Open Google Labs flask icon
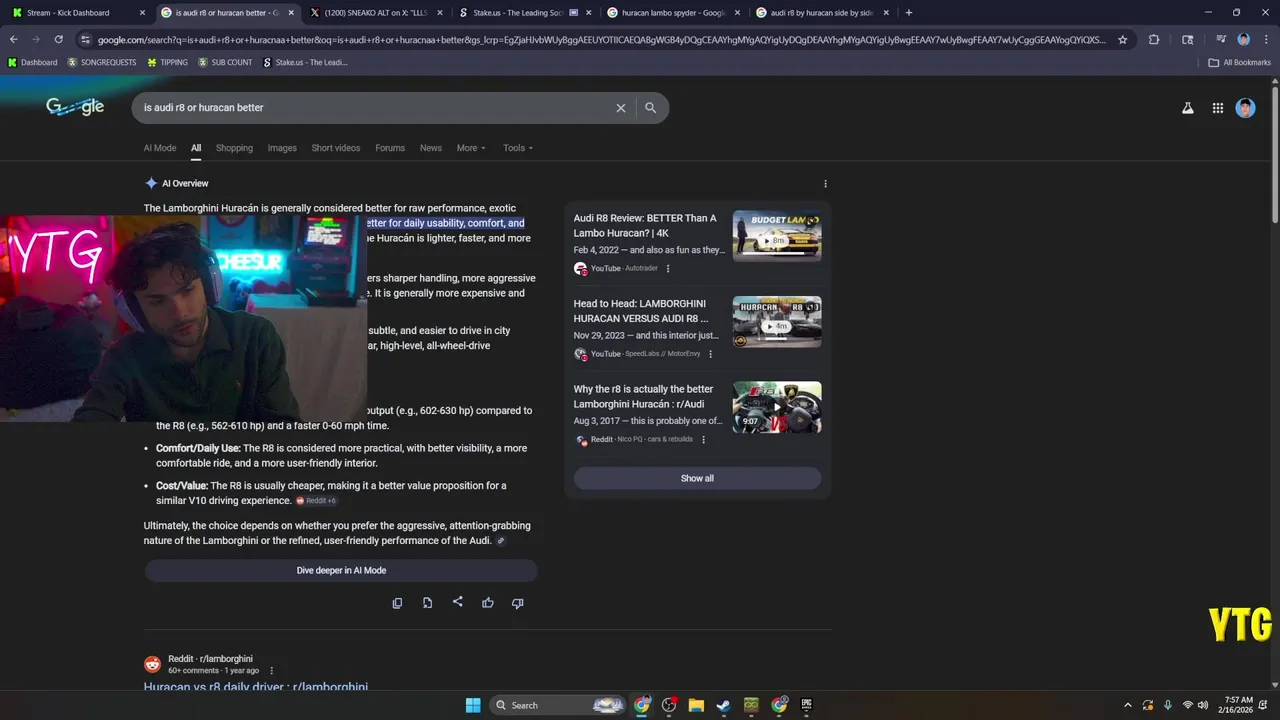The width and height of the screenshot is (1280, 720). coord(1188,108)
